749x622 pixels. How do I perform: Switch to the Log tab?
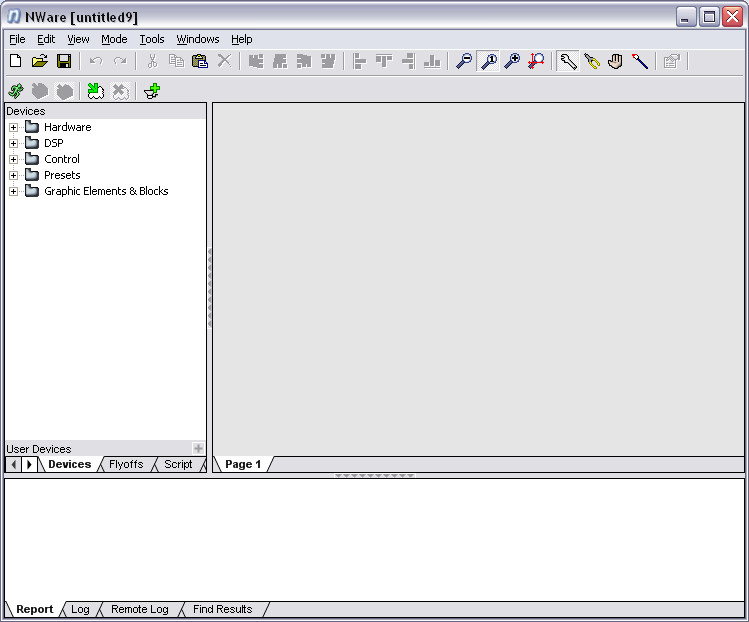(x=80, y=610)
